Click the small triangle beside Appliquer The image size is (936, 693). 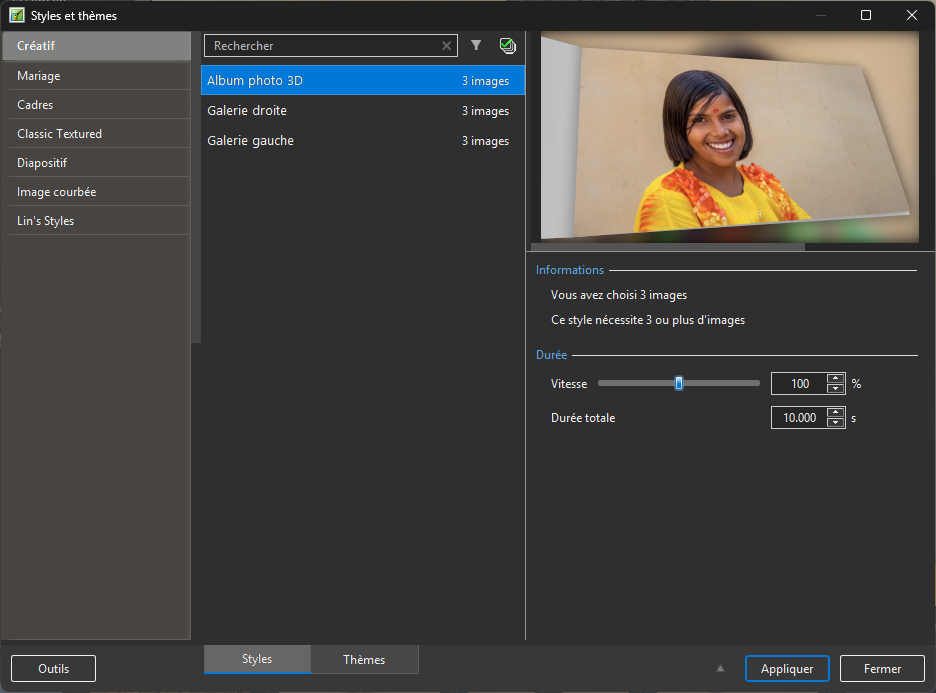(720, 669)
